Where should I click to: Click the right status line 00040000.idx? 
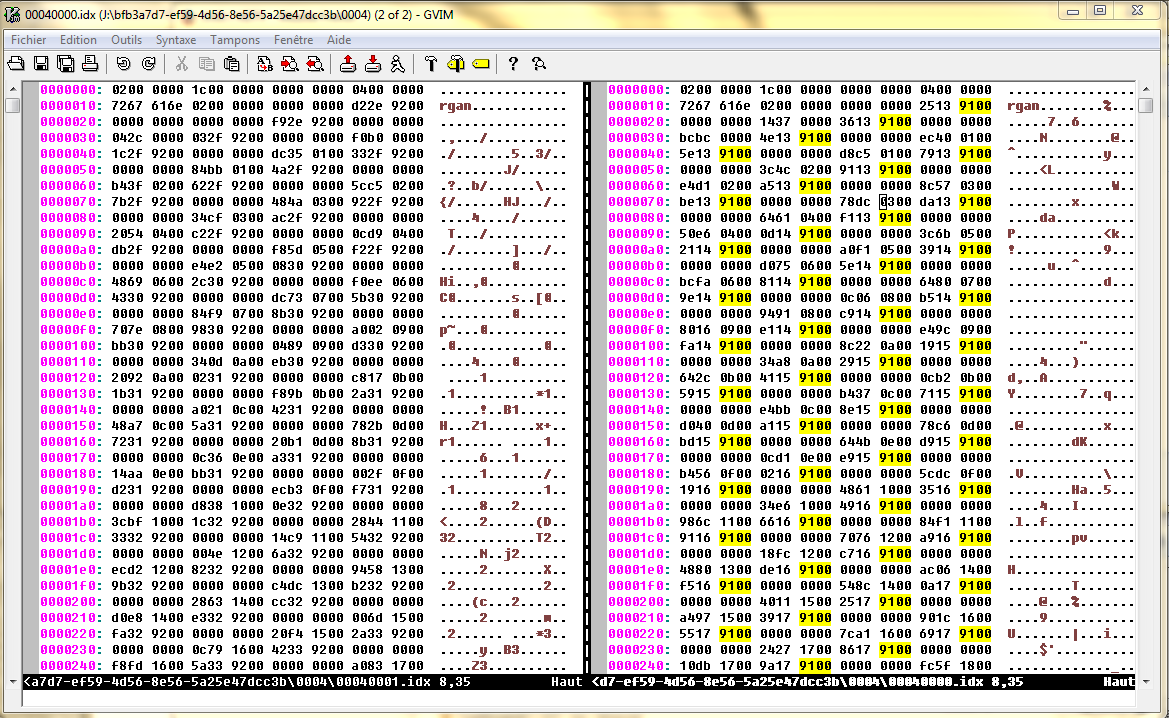863,681
